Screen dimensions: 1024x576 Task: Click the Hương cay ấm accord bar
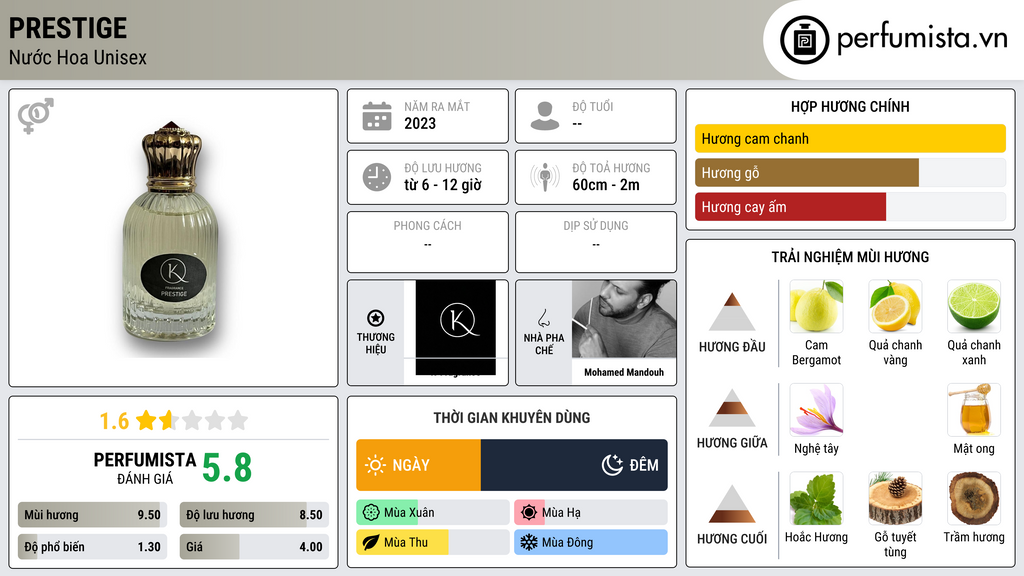[850, 206]
